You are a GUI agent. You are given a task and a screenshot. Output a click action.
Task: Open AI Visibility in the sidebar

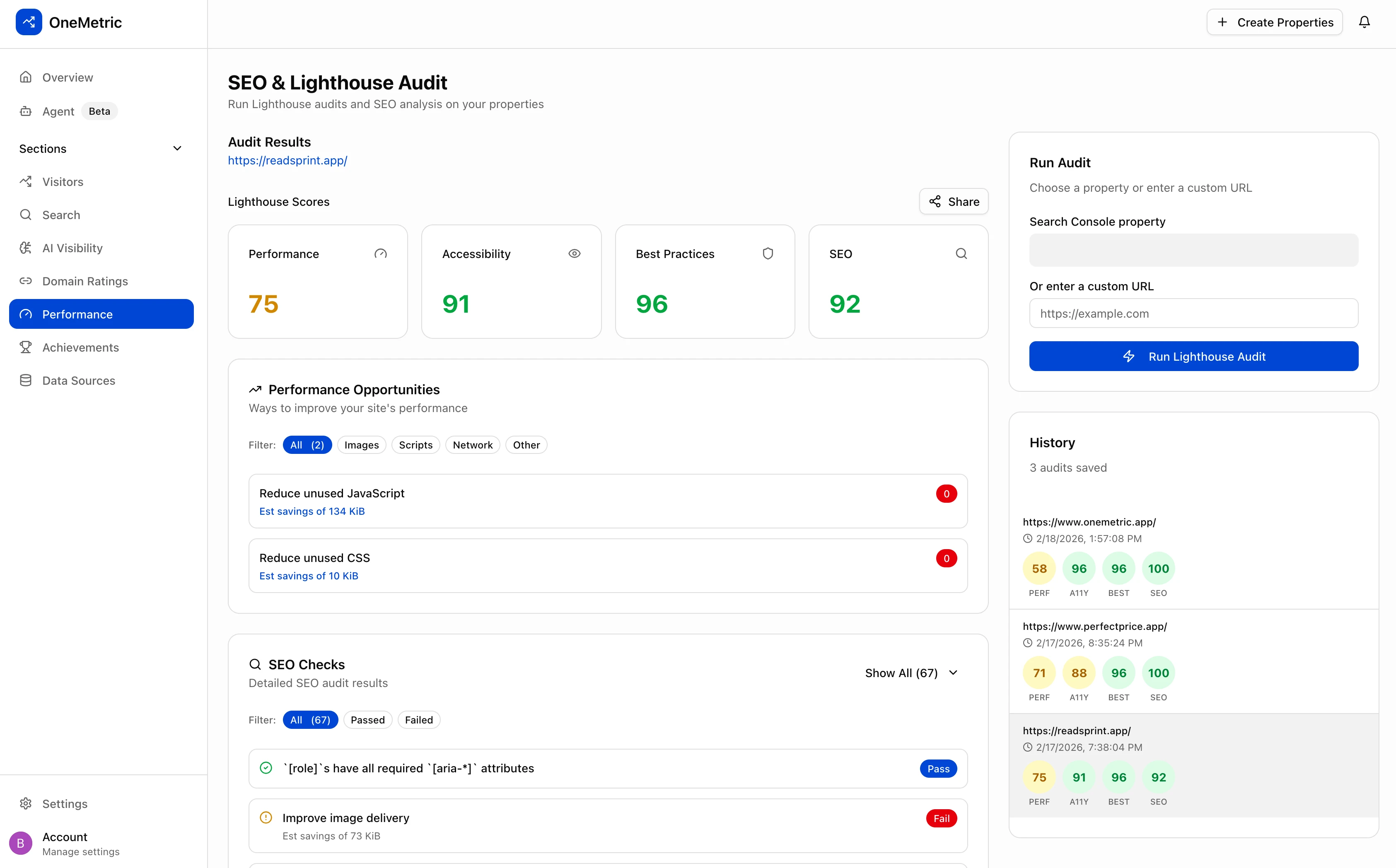(x=72, y=248)
